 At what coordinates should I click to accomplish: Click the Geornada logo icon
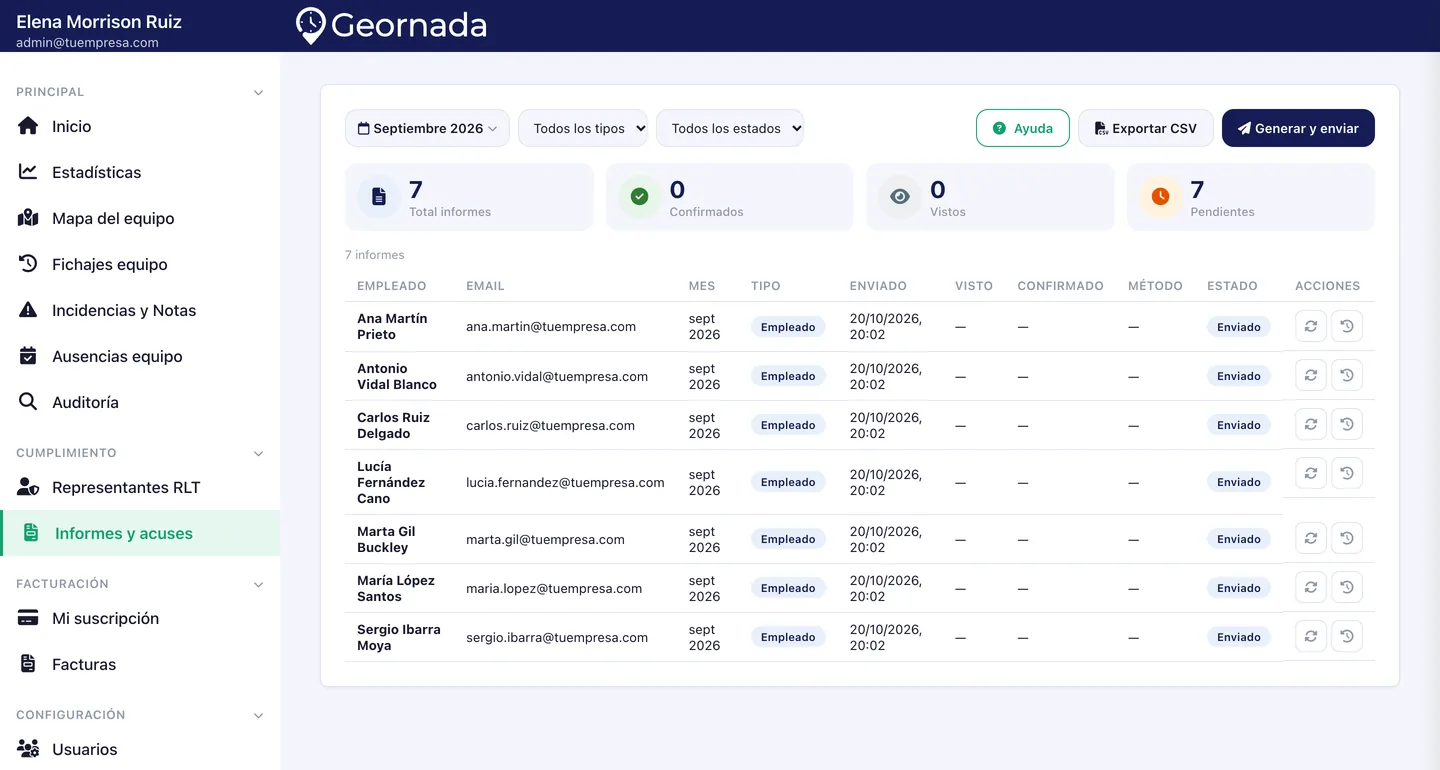tap(311, 26)
